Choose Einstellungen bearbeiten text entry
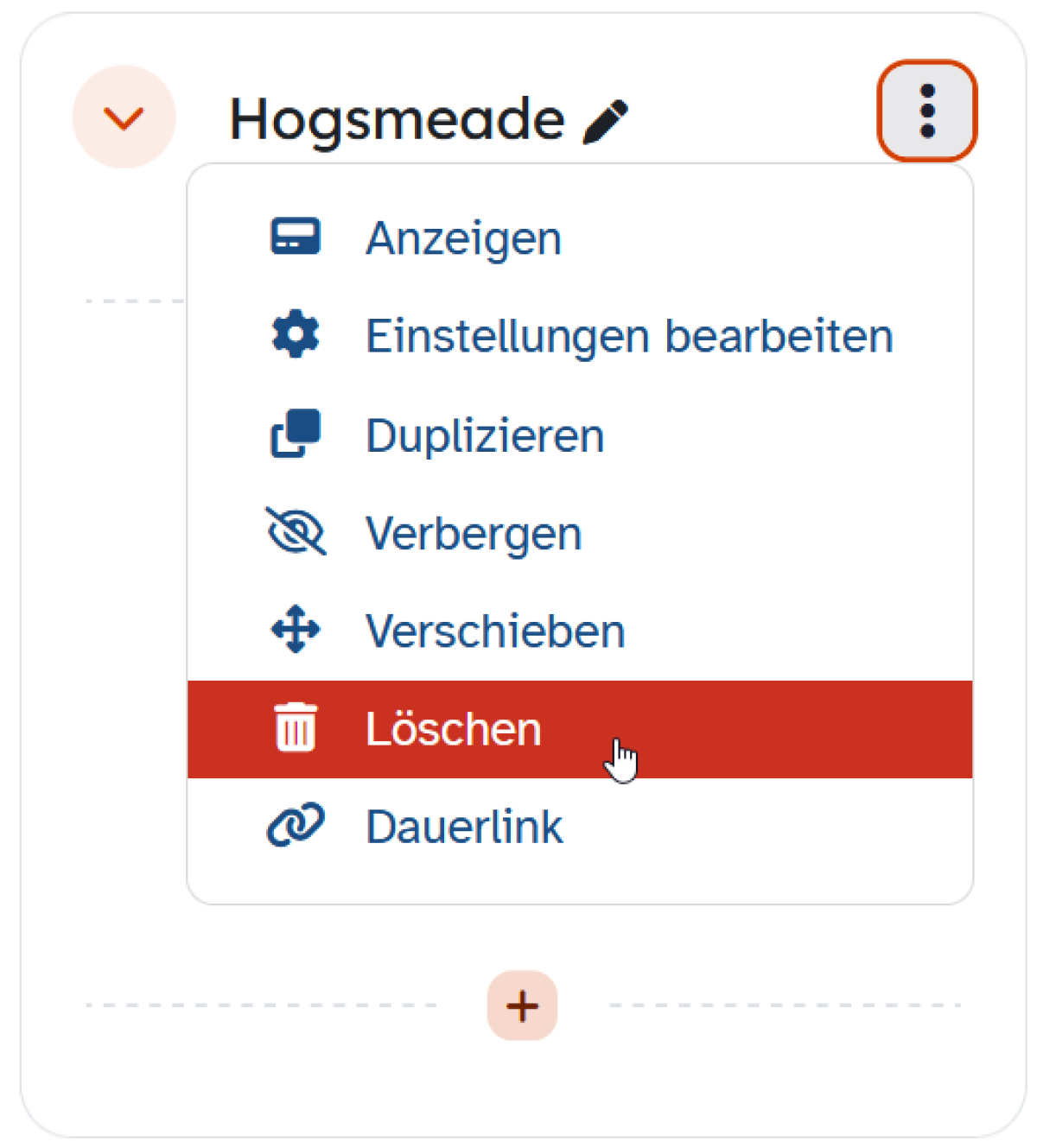Image resolution: width=1037 pixels, height=1148 pixels. [x=629, y=337]
